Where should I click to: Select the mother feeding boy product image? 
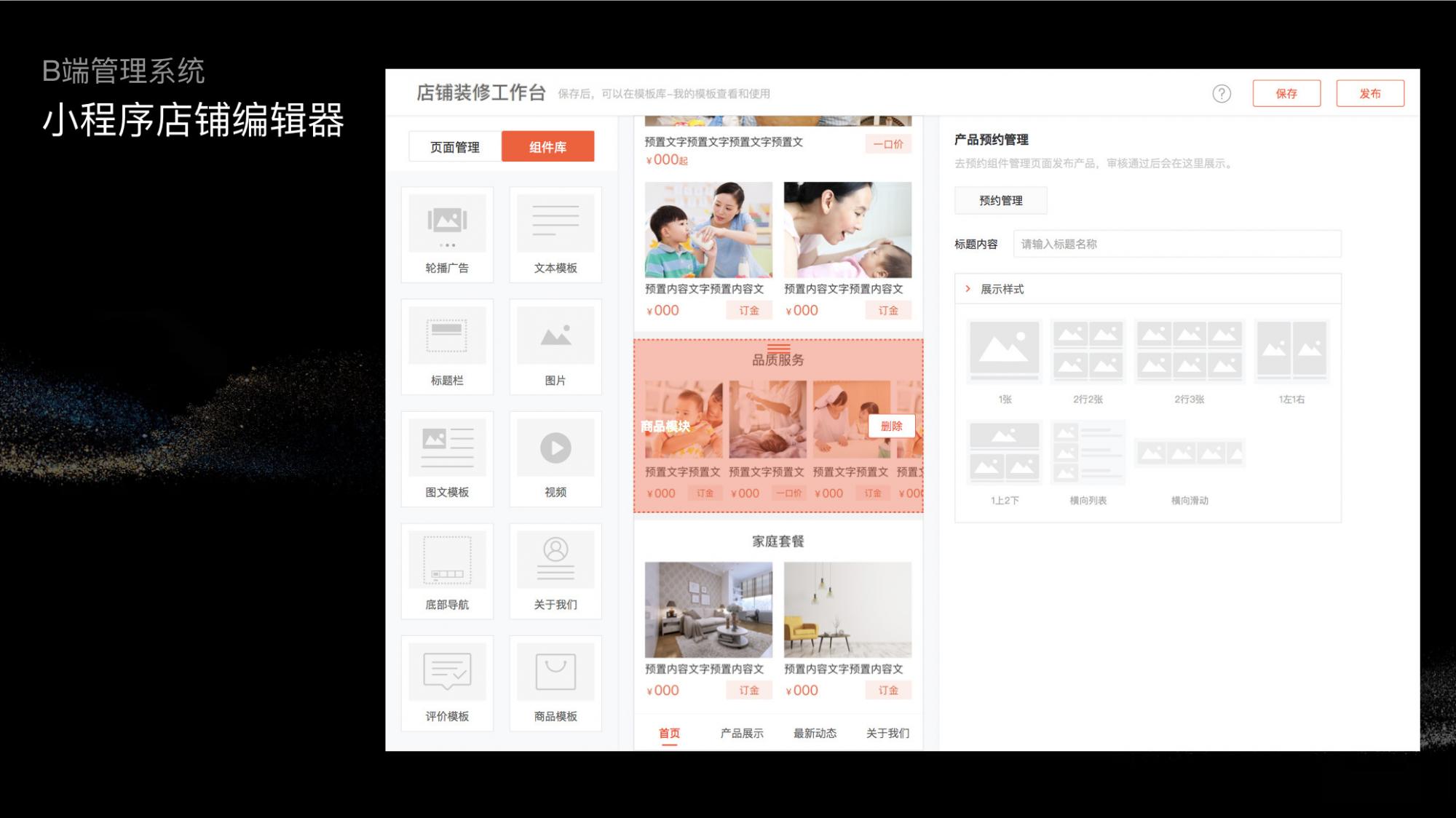[x=708, y=229]
